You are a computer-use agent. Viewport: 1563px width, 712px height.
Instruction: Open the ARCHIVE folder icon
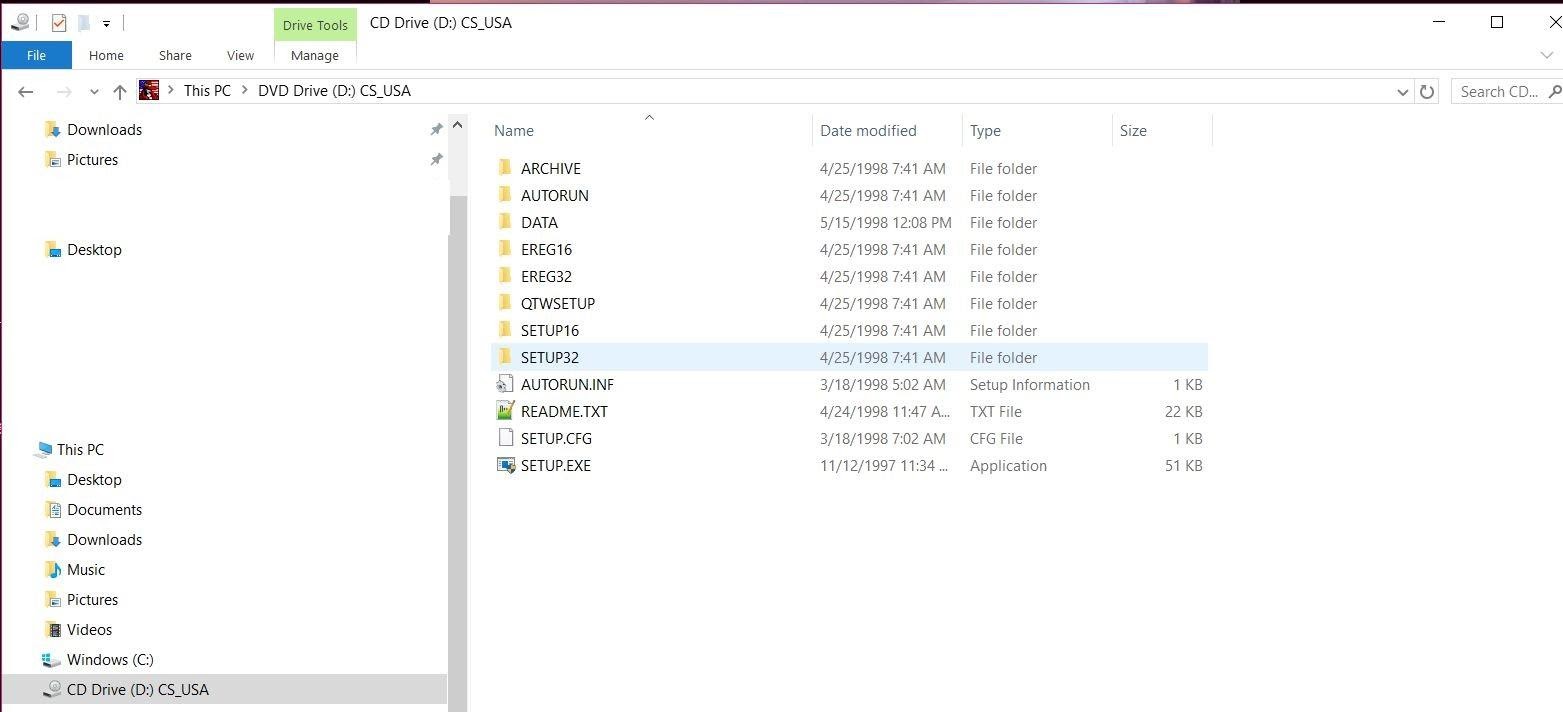pos(506,168)
